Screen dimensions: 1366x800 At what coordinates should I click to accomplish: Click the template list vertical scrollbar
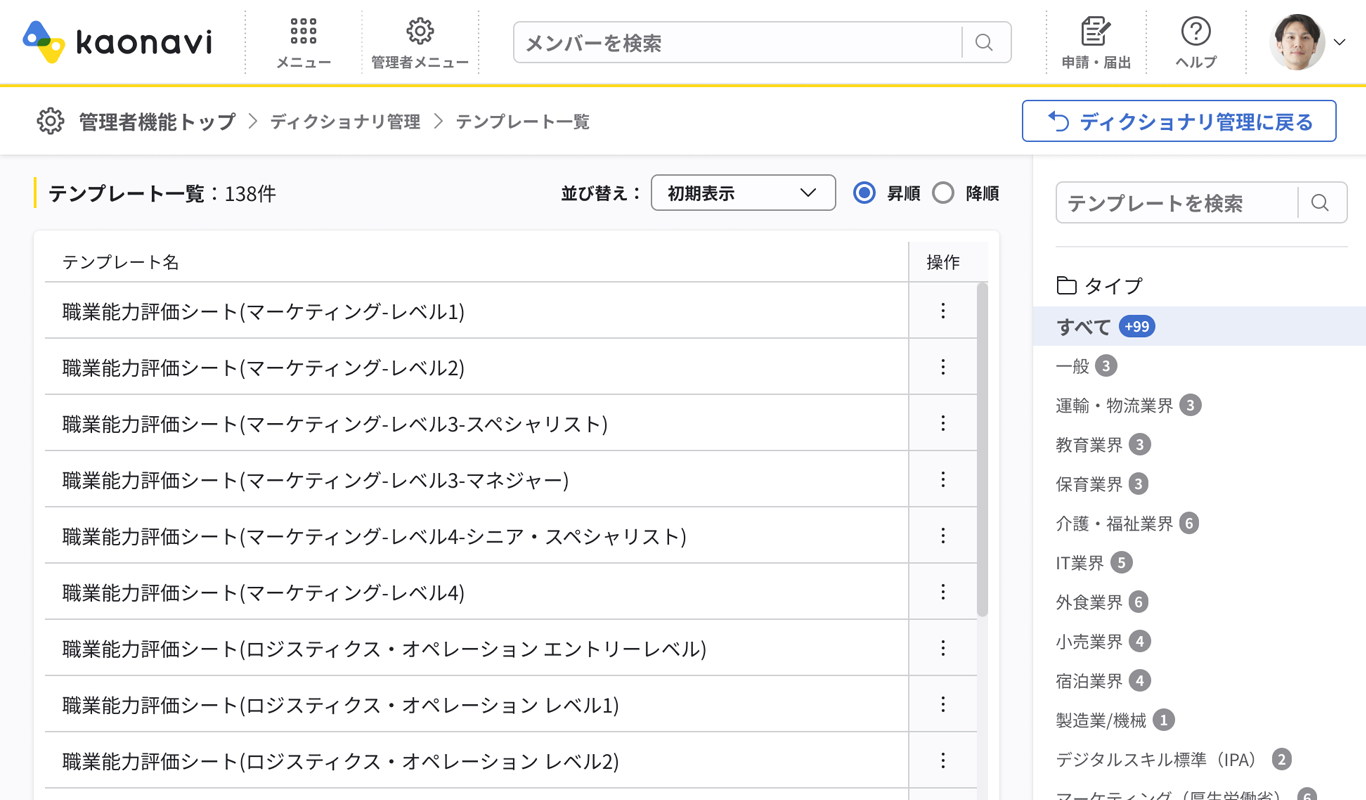point(982,450)
